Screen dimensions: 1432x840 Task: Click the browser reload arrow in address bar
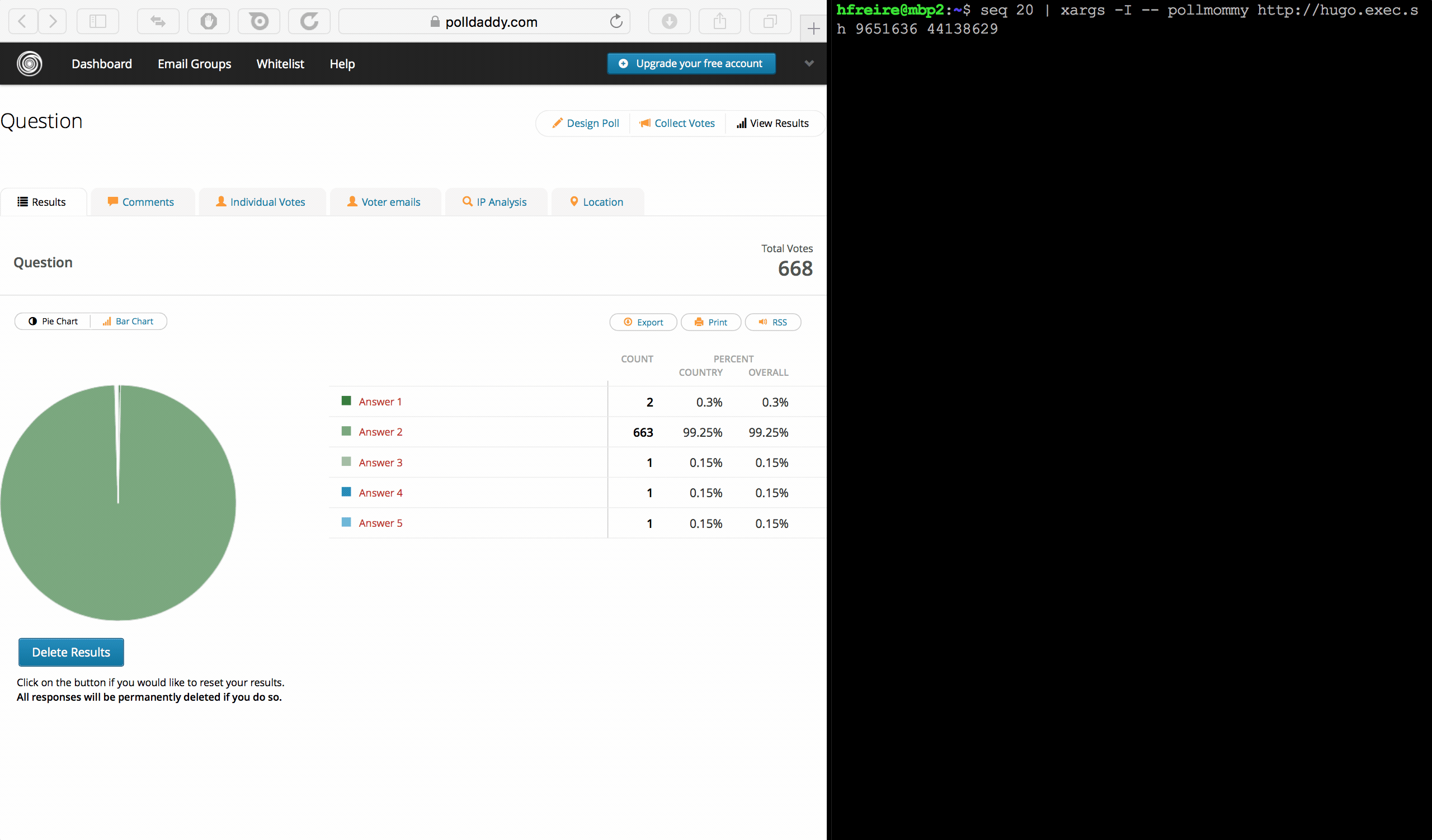point(616,22)
